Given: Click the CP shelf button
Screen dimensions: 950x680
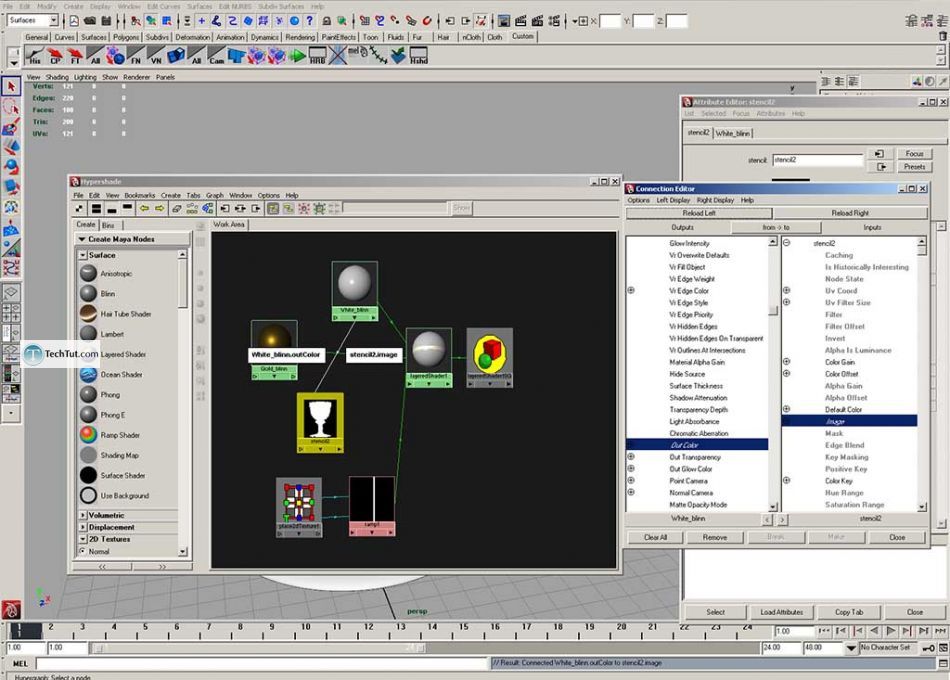Looking at the screenshot, I should [x=55, y=56].
